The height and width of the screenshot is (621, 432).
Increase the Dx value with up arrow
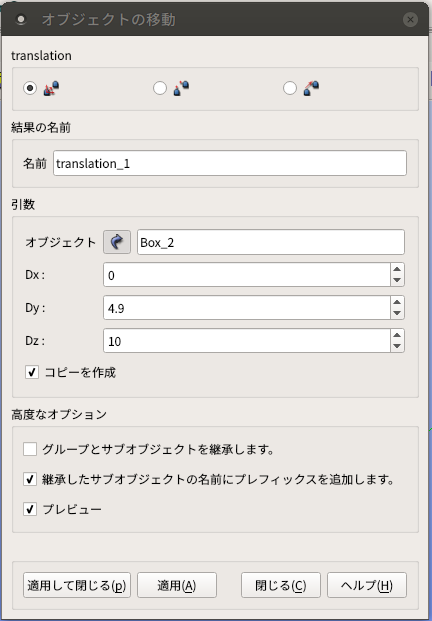[397, 269]
